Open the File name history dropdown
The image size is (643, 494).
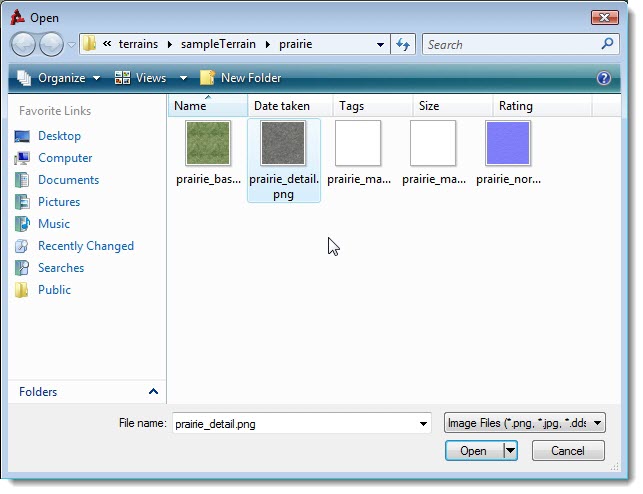[x=423, y=423]
